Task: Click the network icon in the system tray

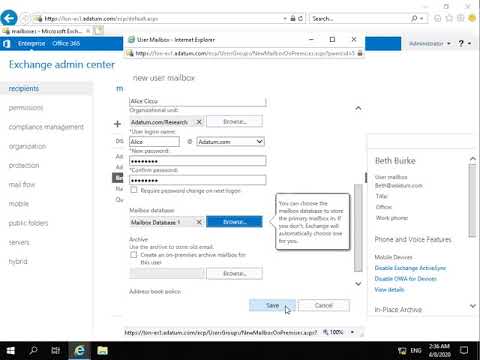Action: (x=402, y=351)
